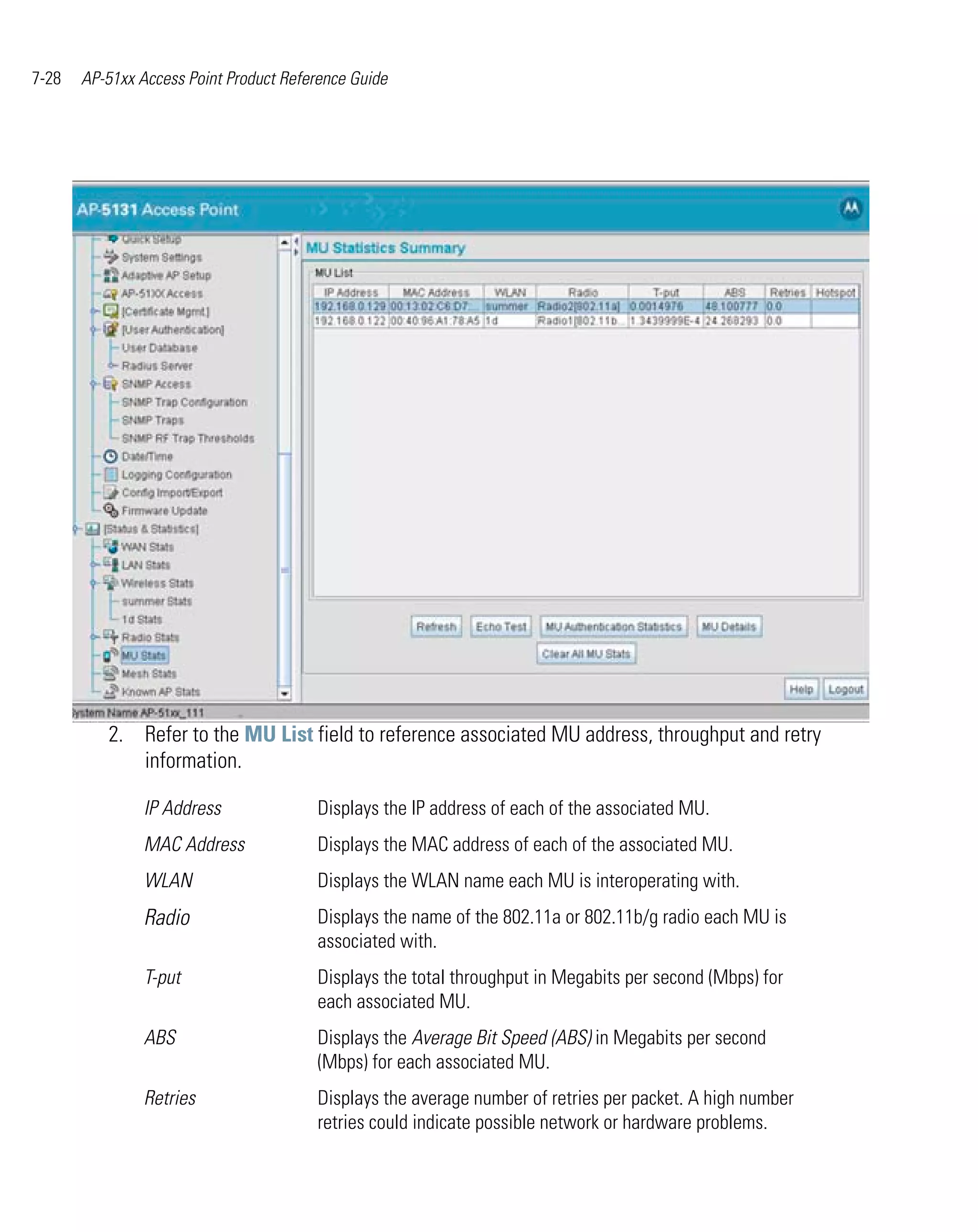This screenshot has width=978, height=1232.
Task: Click the Firmware Update icon
Action: click(111, 510)
